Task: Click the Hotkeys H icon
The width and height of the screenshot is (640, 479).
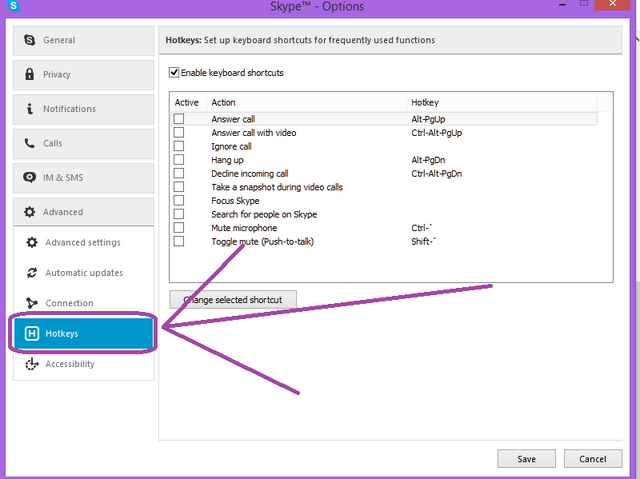Action: point(32,333)
